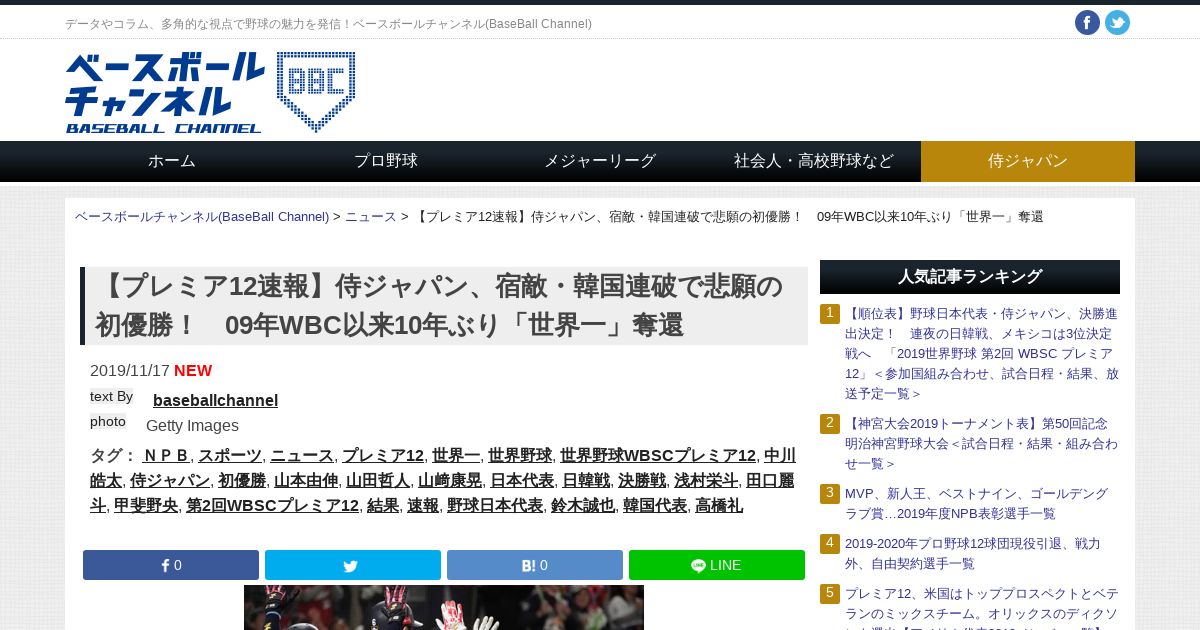Open the 高橋礼 tag link

click(719, 505)
